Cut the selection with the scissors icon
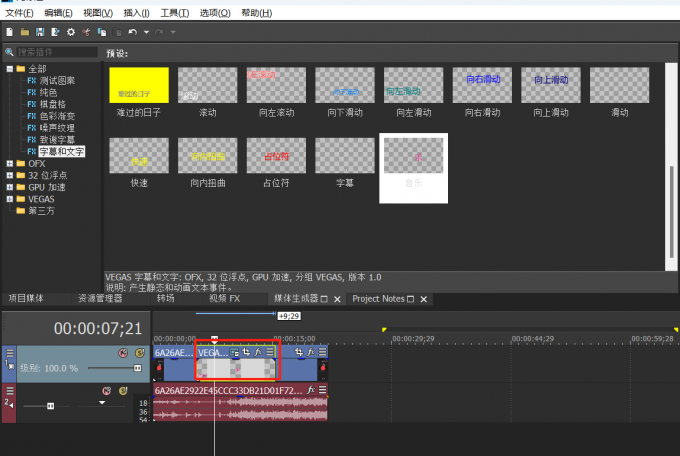Image resolution: width=680 pixels, height=456 pixels. (86, 32)
